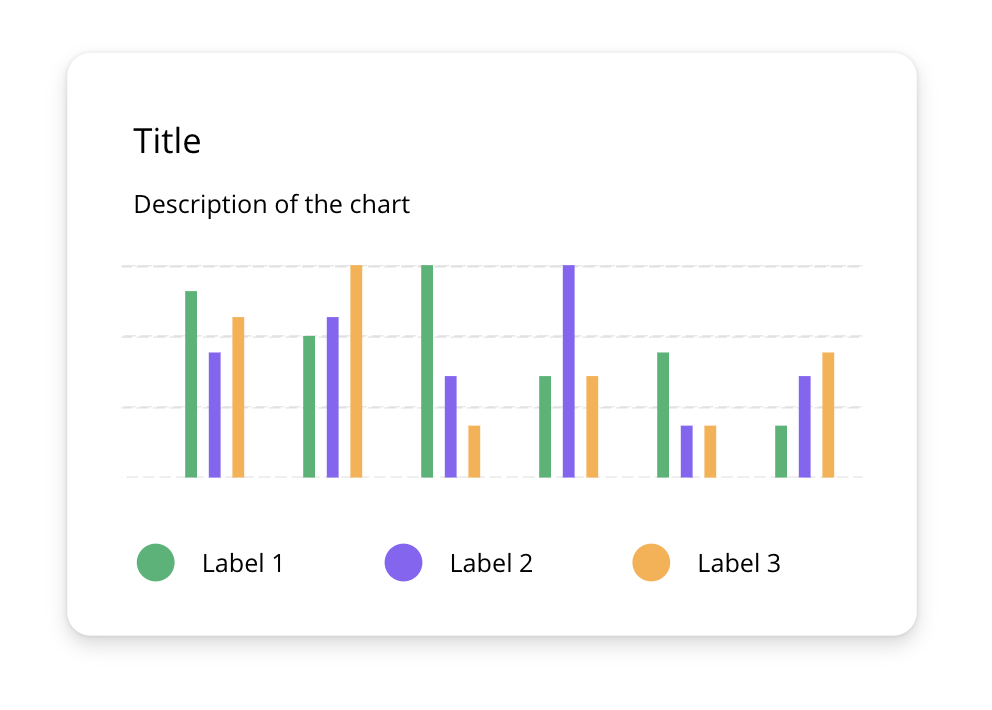Image resolution: width=992 pixels, height=710 pixels.
Task: Click the tallest green bar in third group
Action: click(x=427, y=371)
